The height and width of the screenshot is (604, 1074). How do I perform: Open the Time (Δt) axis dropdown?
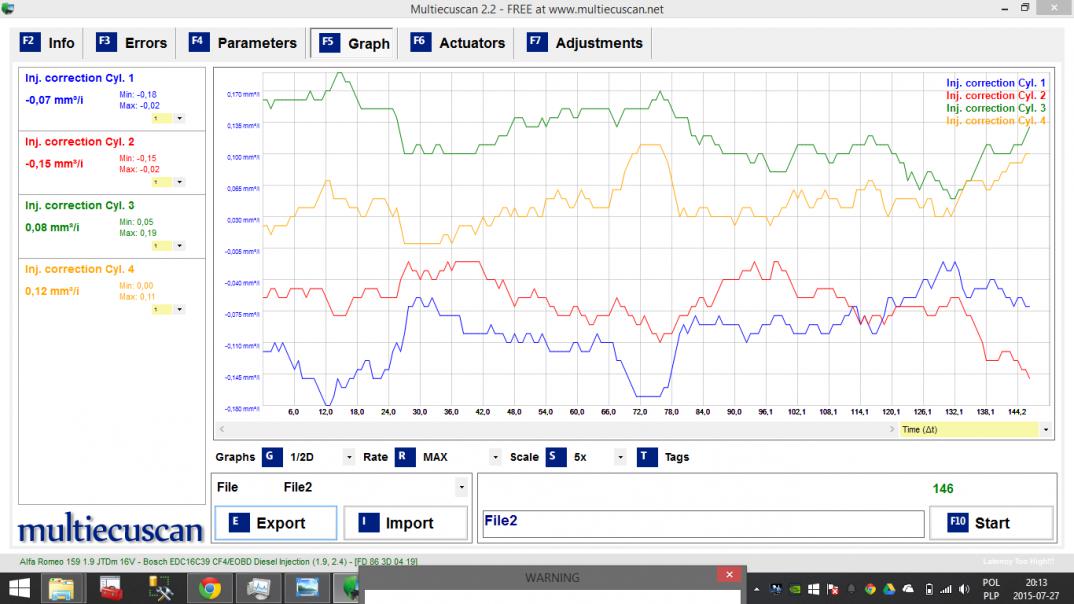click(x=1046, y=429)
